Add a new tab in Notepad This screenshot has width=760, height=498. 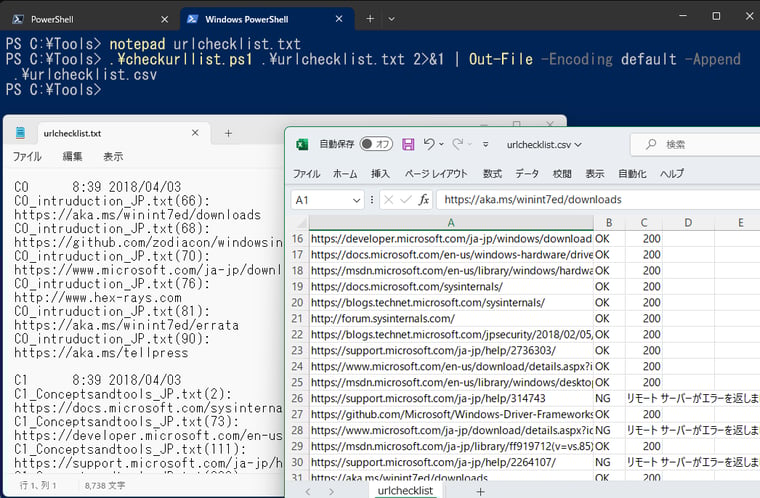coord(228,133)
